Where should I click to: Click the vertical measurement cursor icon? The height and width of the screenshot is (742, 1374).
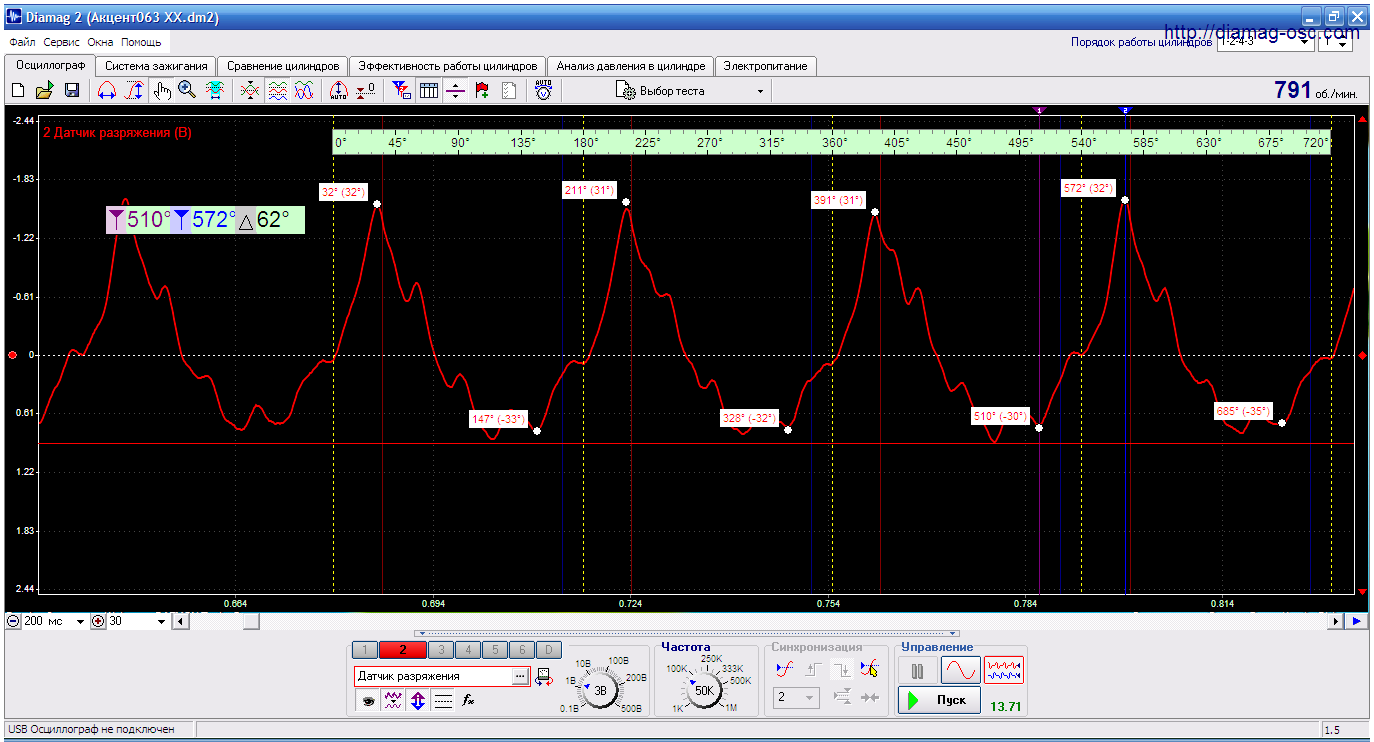tap(134, 91)
